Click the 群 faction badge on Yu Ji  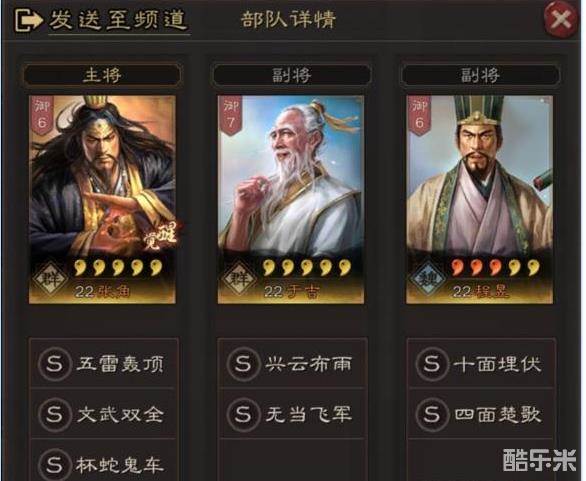click(x=239, y=278)
